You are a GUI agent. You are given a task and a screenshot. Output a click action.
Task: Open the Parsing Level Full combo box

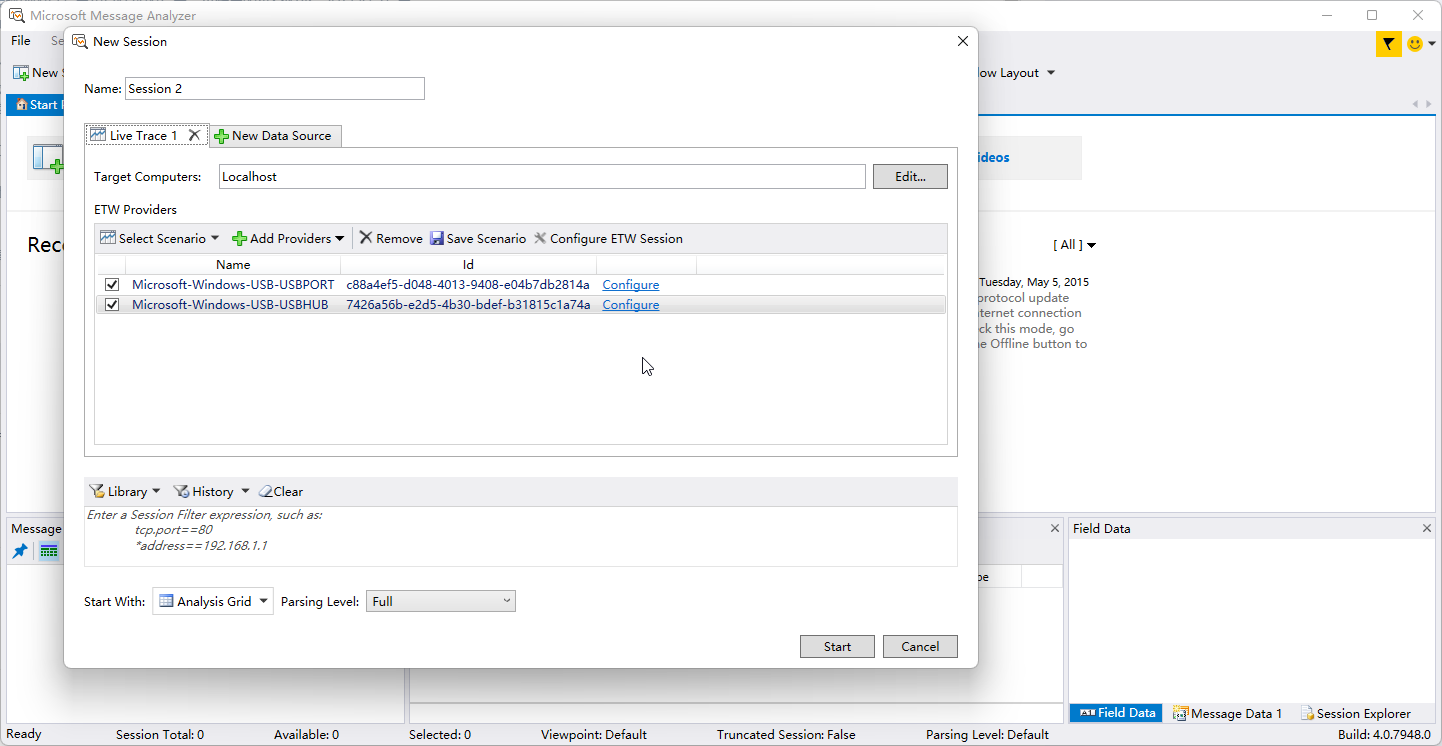click(x=441, y=601)
